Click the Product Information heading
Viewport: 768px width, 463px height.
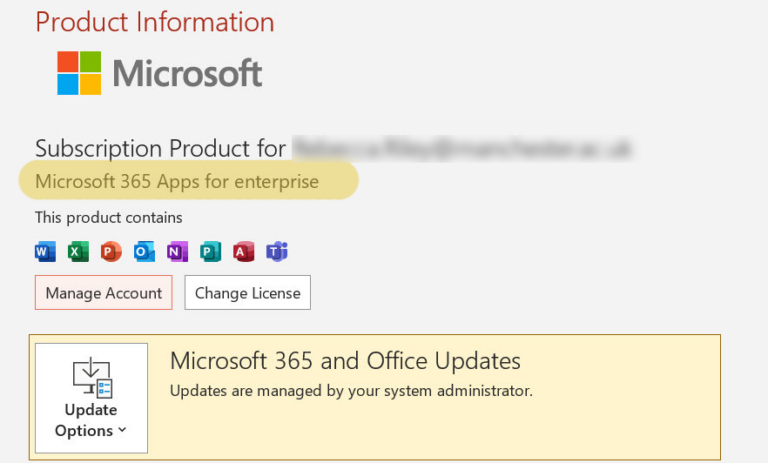click(155, 21)
